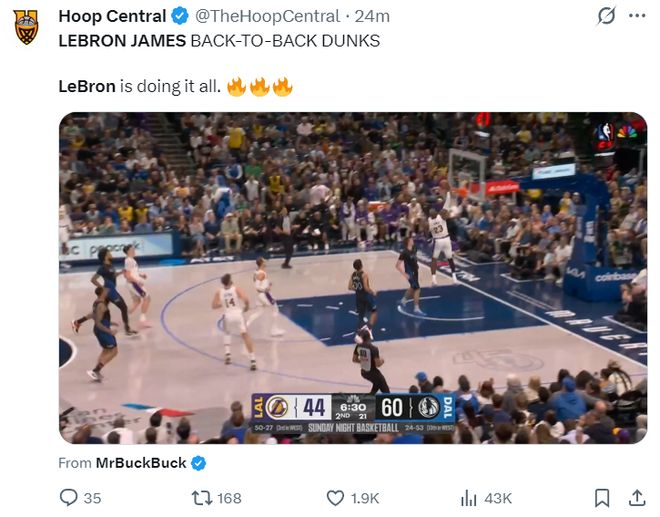Open the MrBuckBuck source profile link
This screenshot has width=660, height=517.
click(x=141, y=463)
